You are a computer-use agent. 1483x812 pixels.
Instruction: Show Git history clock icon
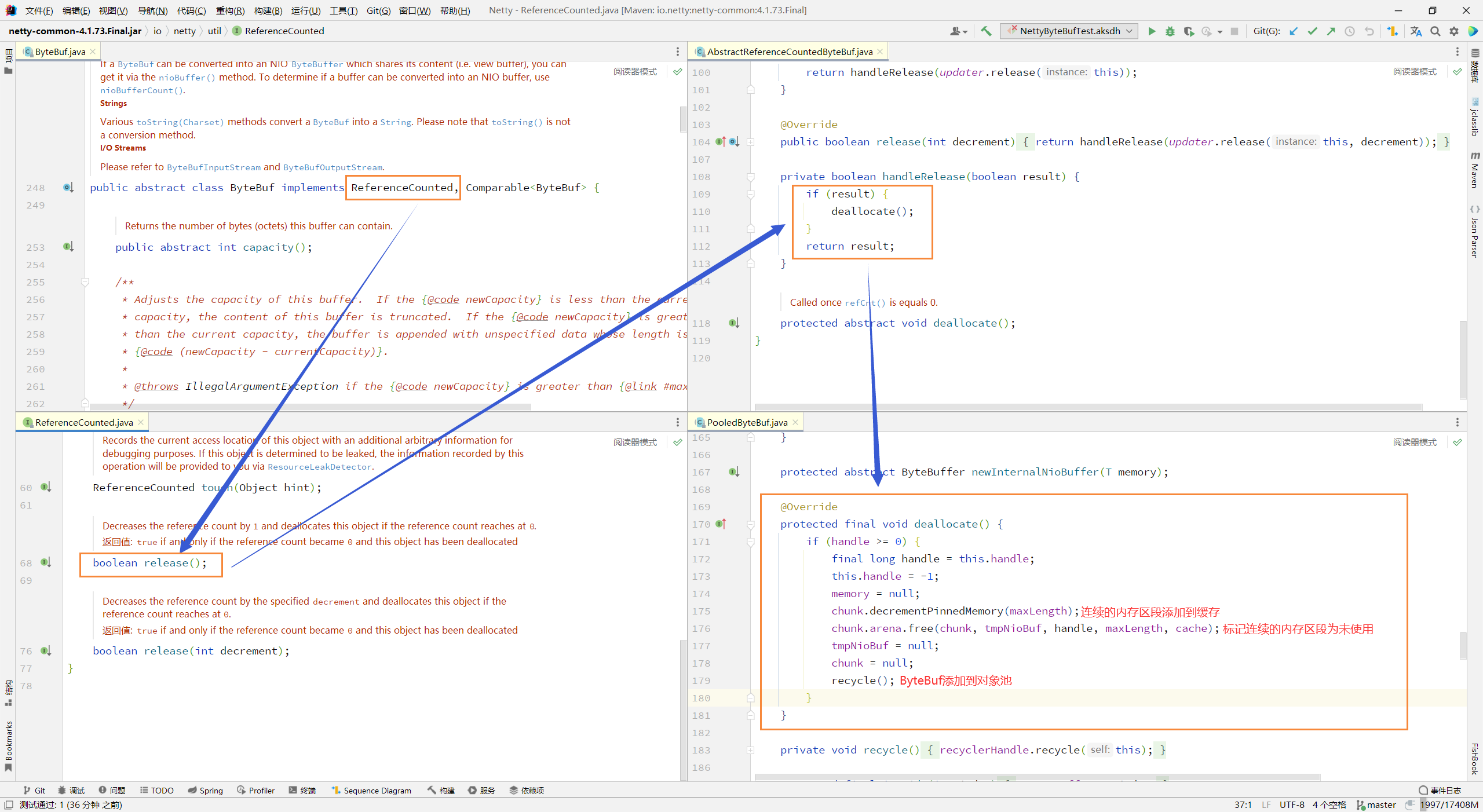pyautogui.click(x=1350, y=31)
